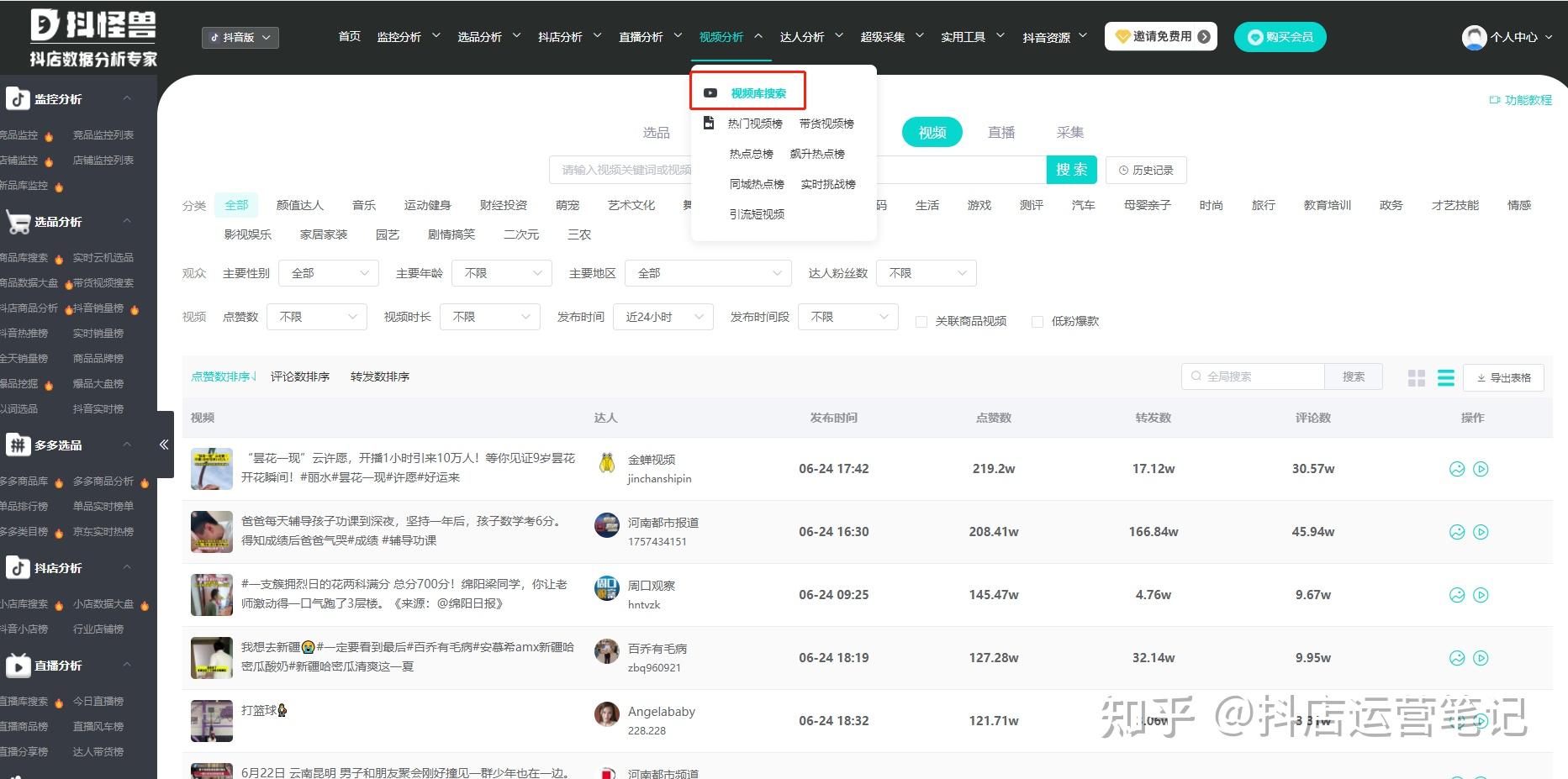Screen dimensions: 1568x779
Task: Open the 抖音版 version dropdown
Action: point(240,37)
